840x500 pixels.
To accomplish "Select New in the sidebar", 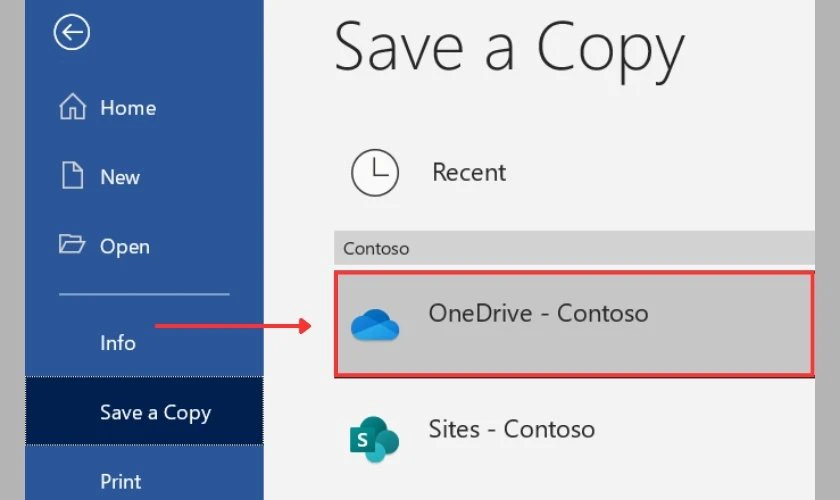I will pyautogui.click(x=144, y=176).
